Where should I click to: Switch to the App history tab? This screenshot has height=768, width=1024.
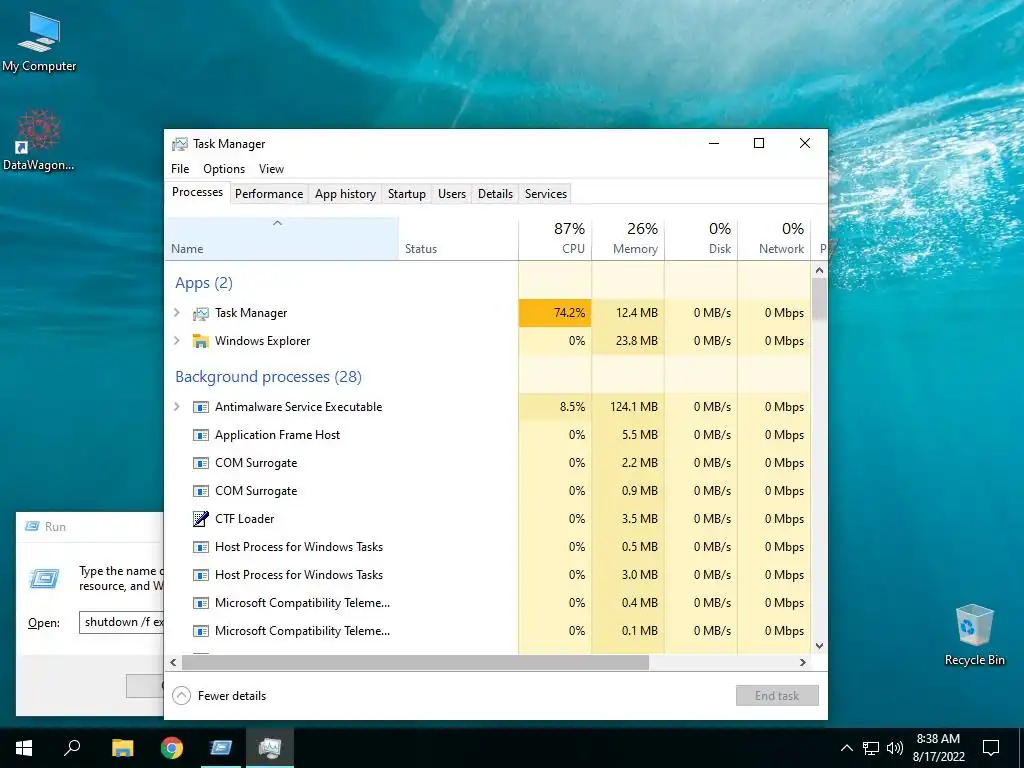[345, 194]
